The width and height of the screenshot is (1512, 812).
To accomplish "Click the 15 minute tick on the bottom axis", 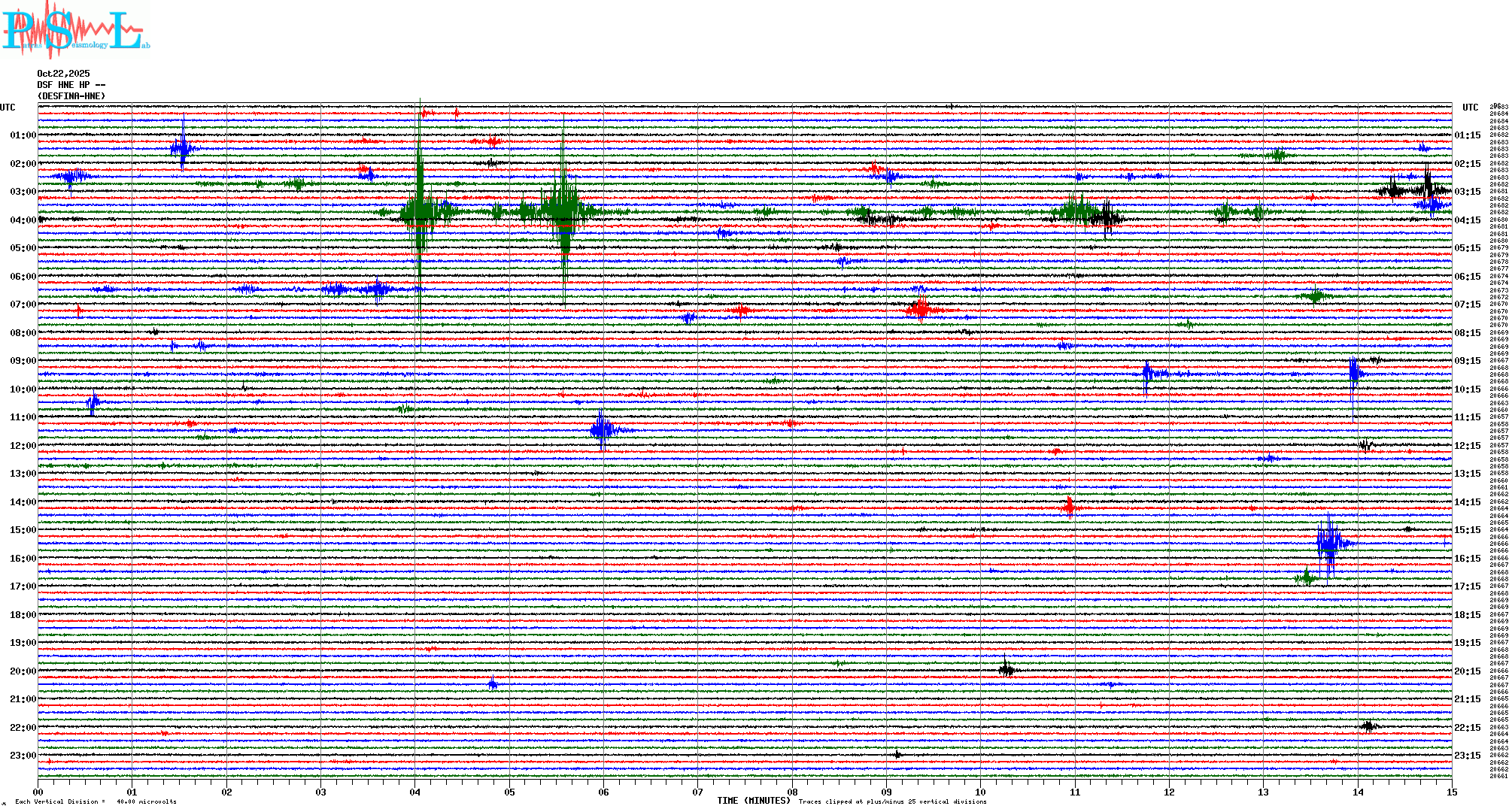I will click(x=1451, y=792).
